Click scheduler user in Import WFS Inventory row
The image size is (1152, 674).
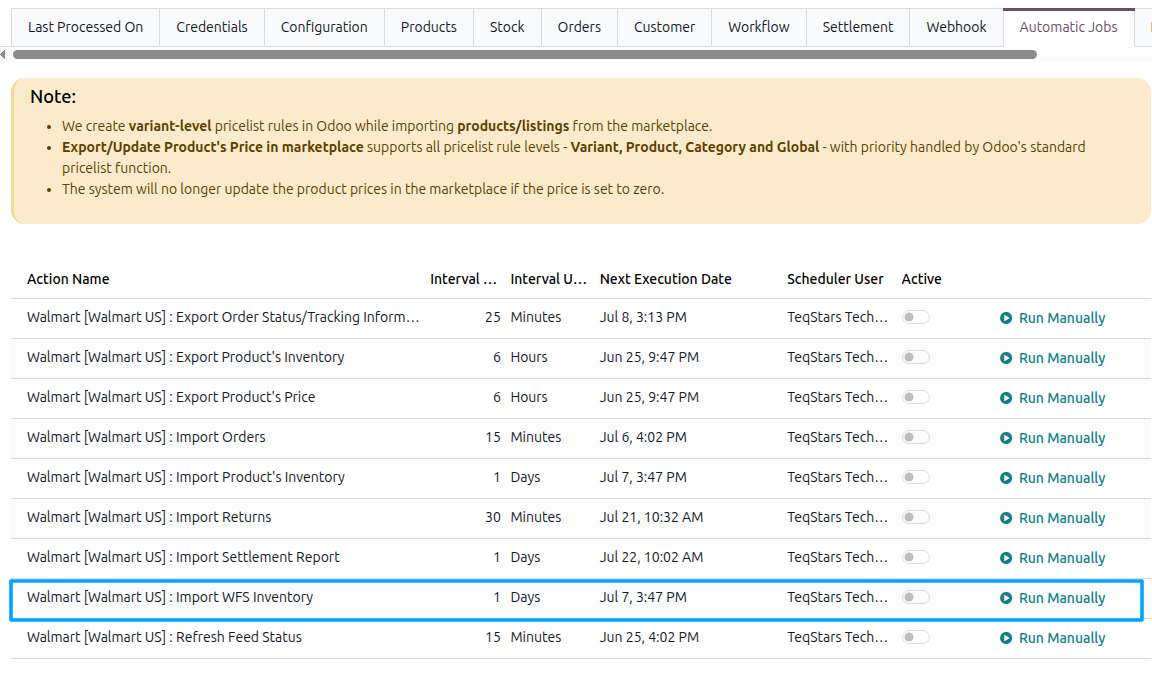(x=838, y=597)
